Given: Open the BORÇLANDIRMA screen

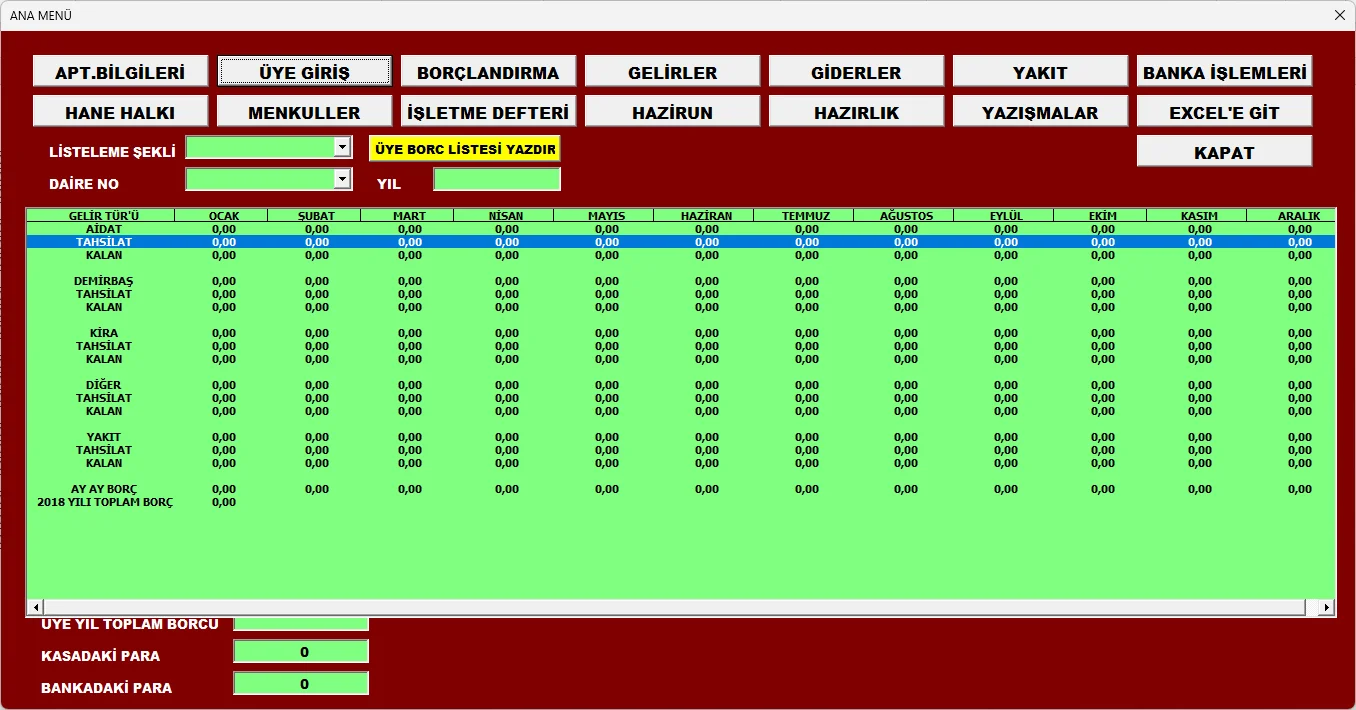Looking at the screenshot, I should (x=488, y=72).
